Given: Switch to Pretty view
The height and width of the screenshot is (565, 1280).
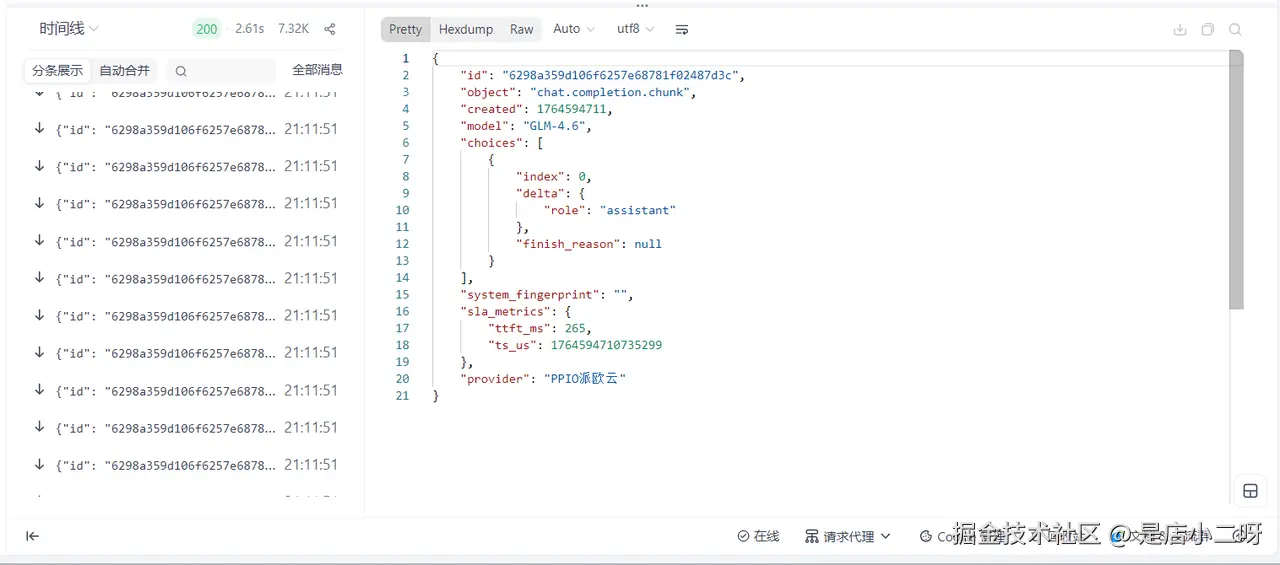Looking at the screenshot, I should pos(406,29).
